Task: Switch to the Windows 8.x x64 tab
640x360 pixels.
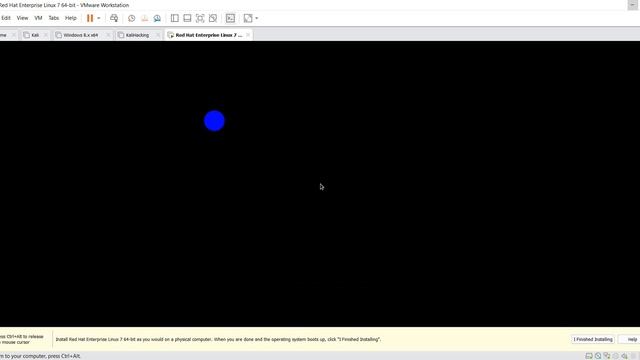Action: pyautogui.click(x=80, y=35)
